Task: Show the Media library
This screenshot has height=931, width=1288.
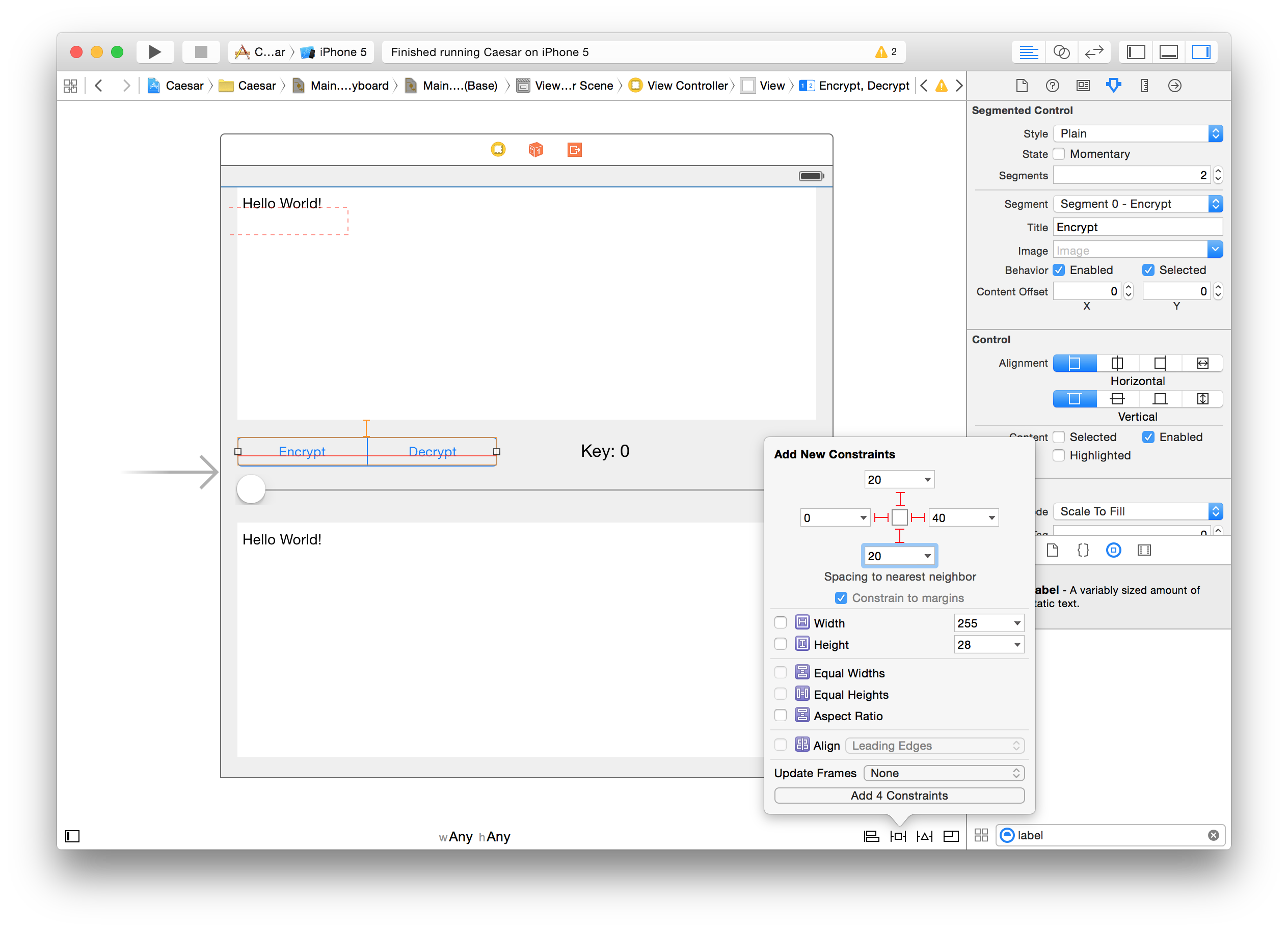Action: 1144,550
